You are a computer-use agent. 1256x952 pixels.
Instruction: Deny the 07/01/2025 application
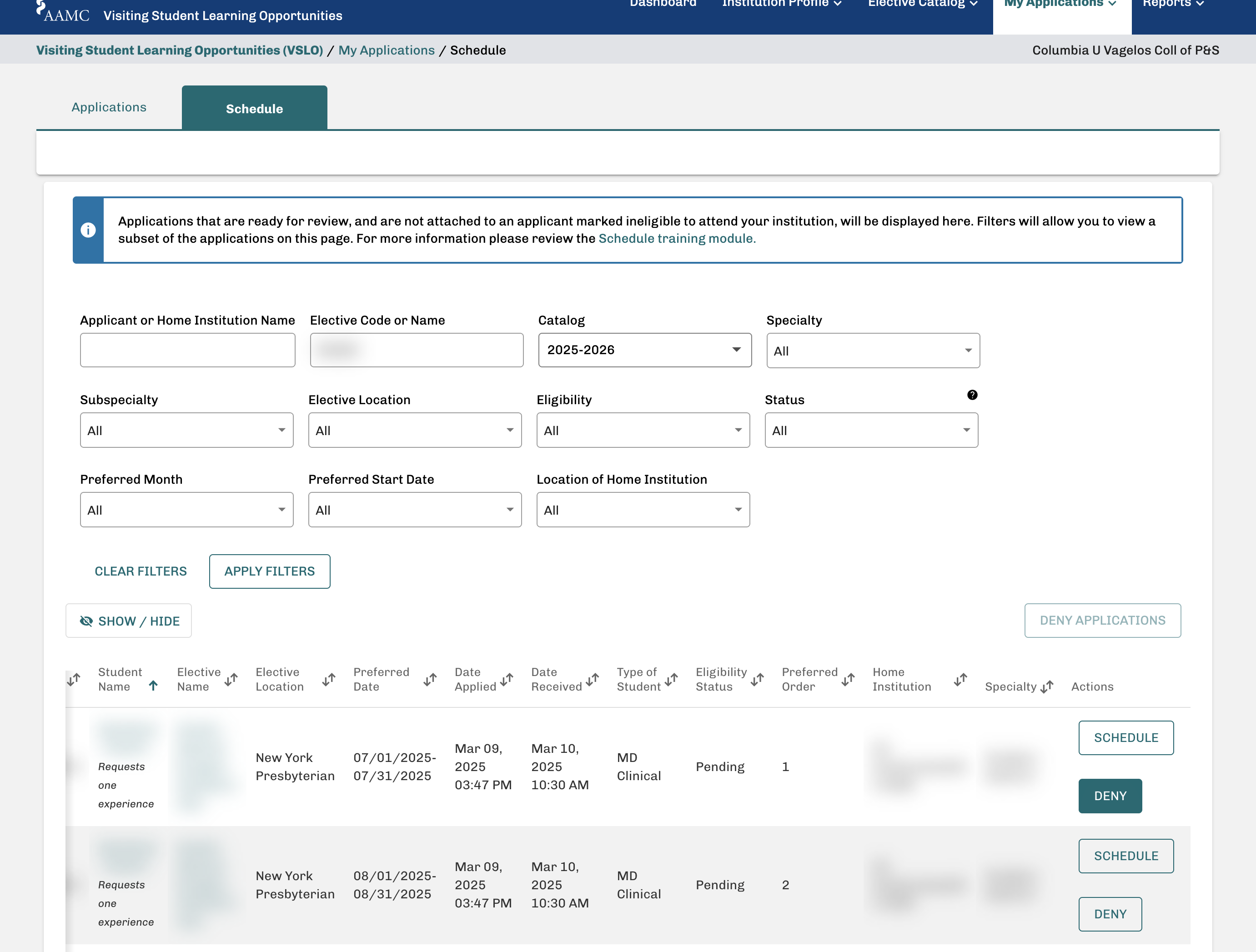pyautogui.click(x=1110, y=796)
